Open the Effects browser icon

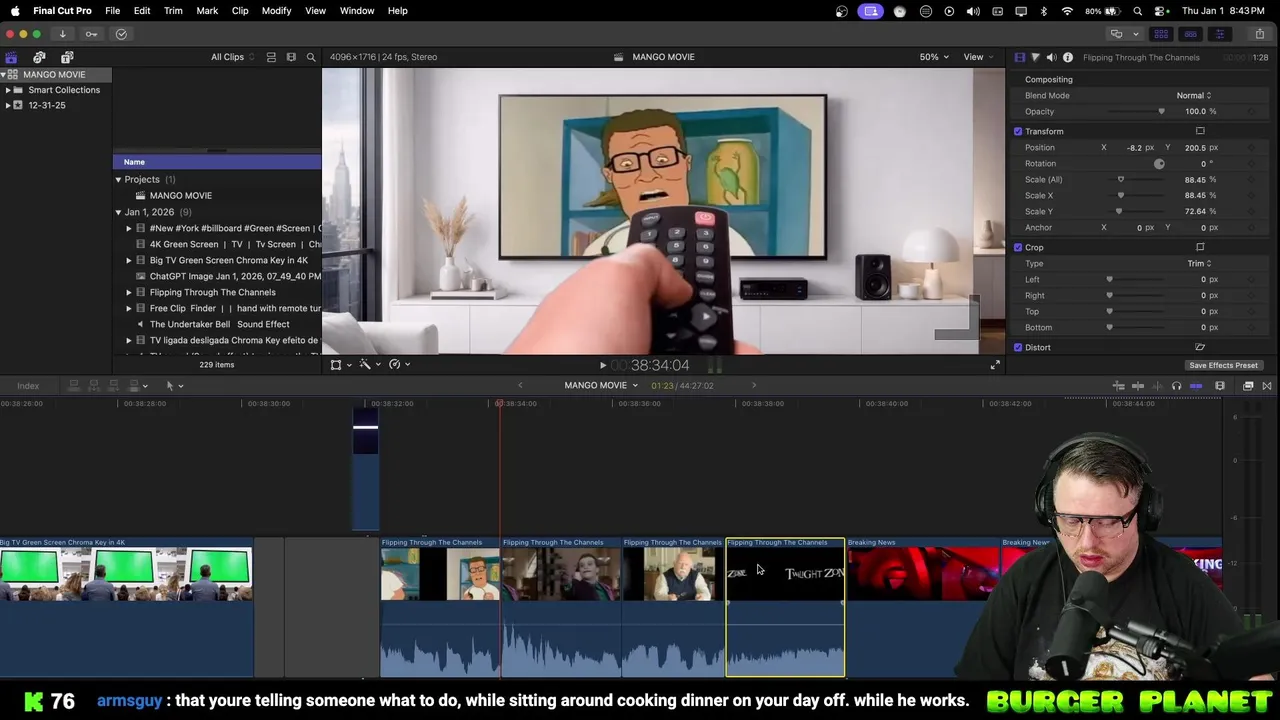click(x=1248, y=386)
